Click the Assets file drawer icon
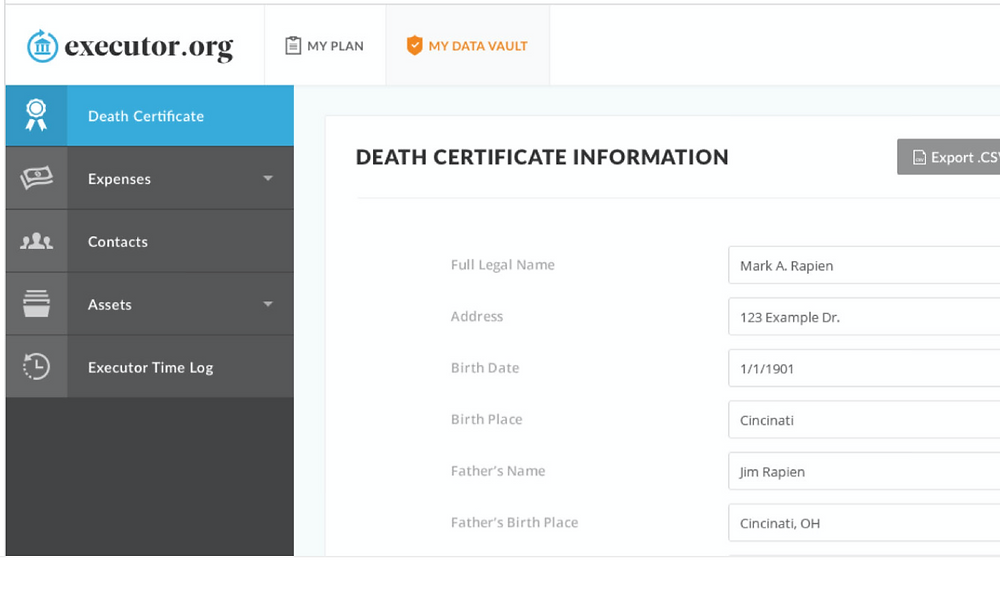The width and height of the screenshot is (1000, 596). 36,303
